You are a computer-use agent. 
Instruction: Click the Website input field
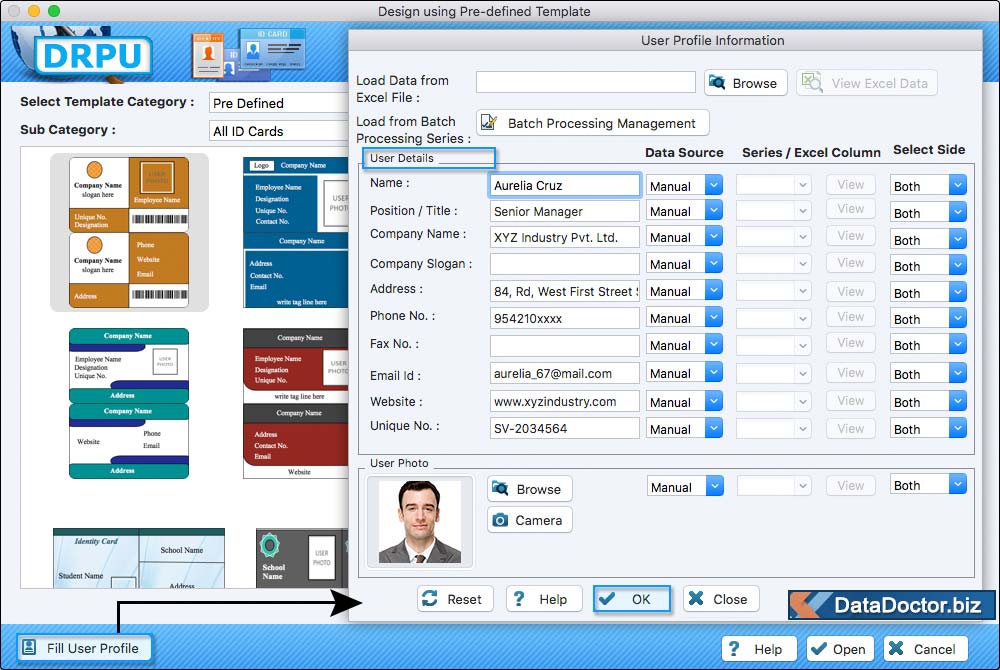[x=565, y=402]
